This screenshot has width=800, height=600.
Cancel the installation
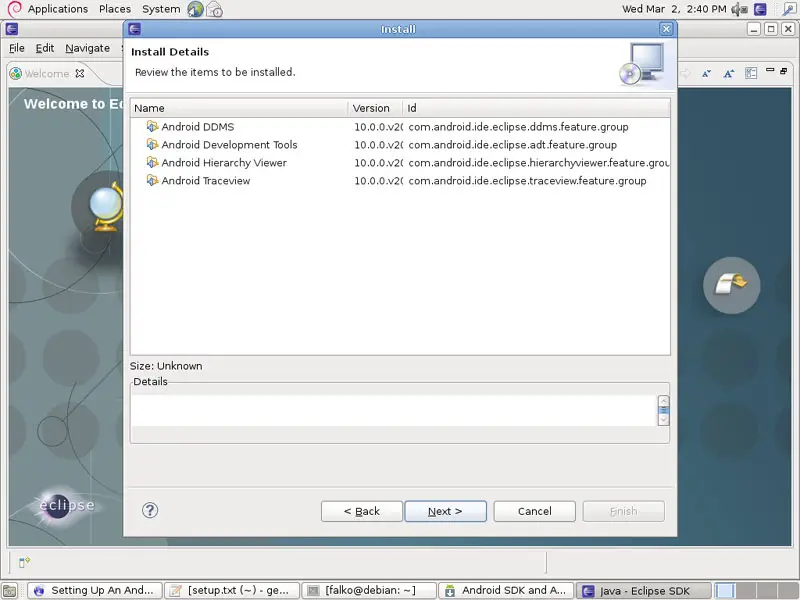tap(535, 511)
